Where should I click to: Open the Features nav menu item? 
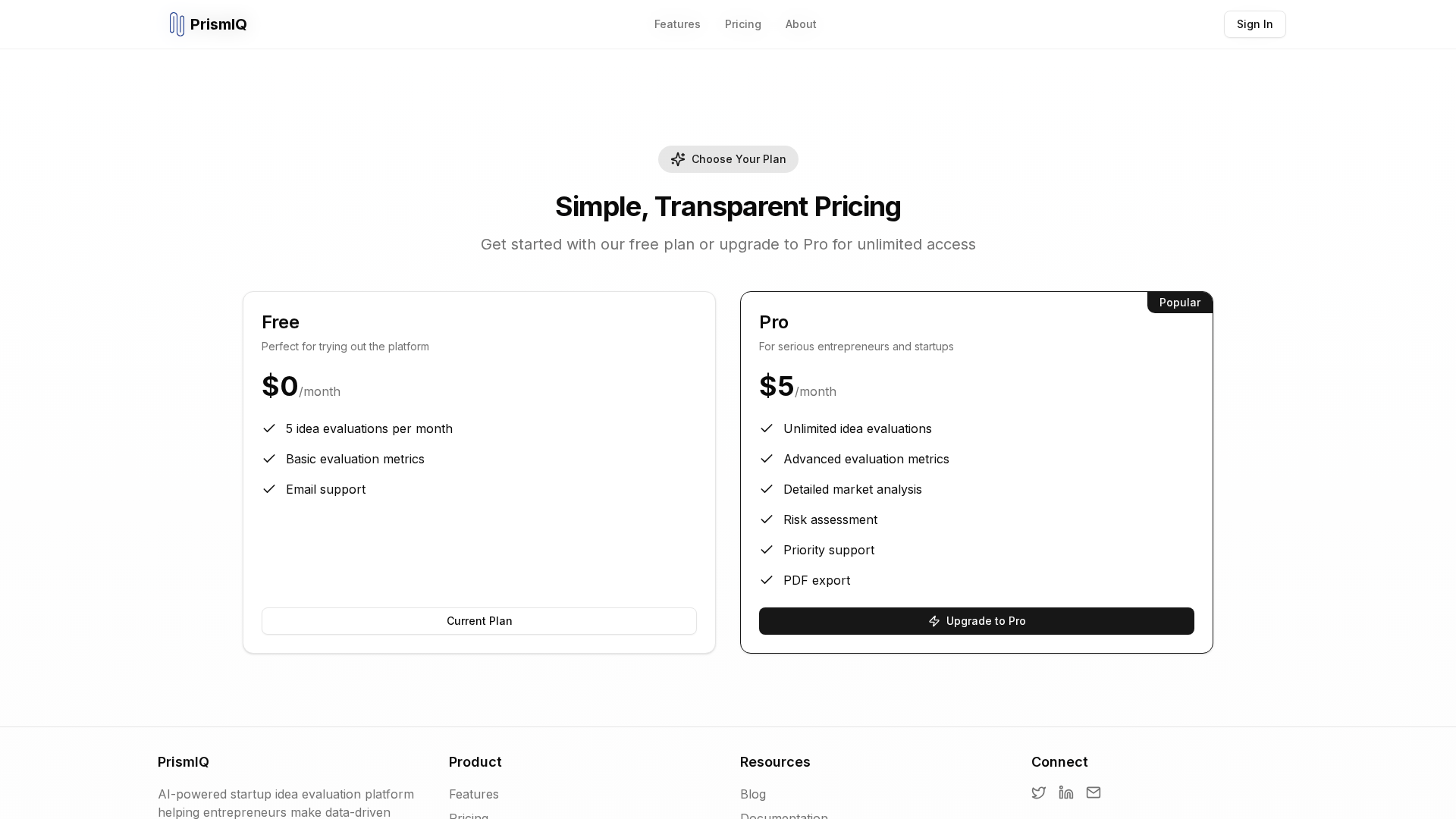[x=676, y=24]
